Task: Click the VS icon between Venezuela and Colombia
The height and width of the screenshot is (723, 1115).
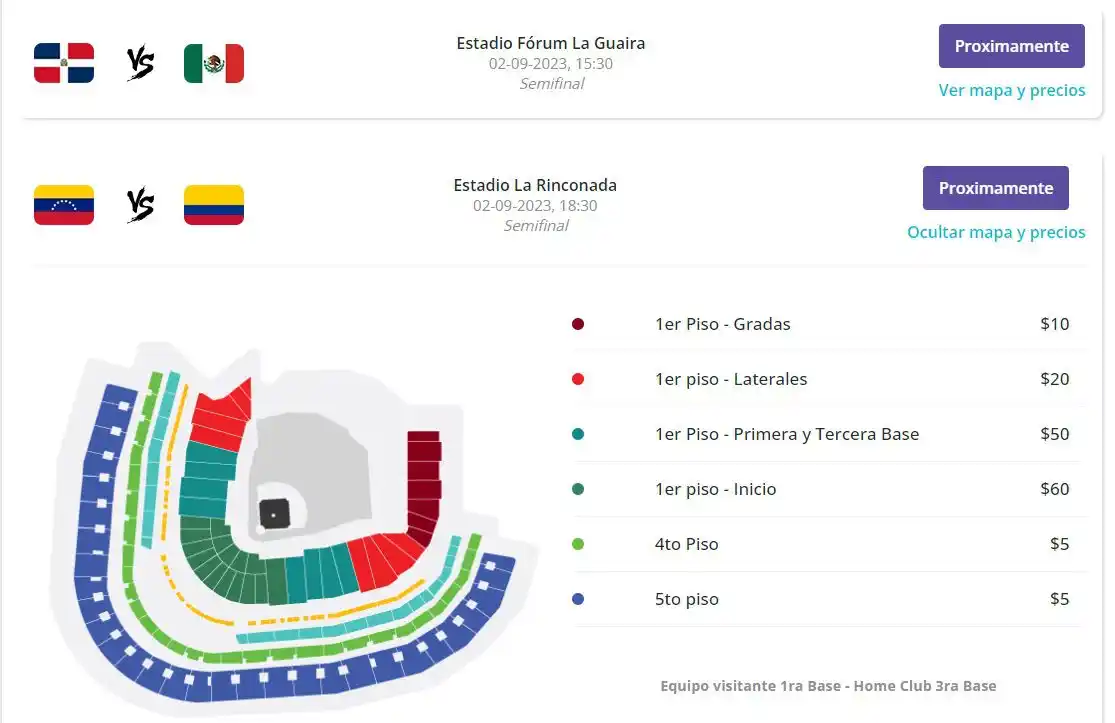Action: point(140,204)
